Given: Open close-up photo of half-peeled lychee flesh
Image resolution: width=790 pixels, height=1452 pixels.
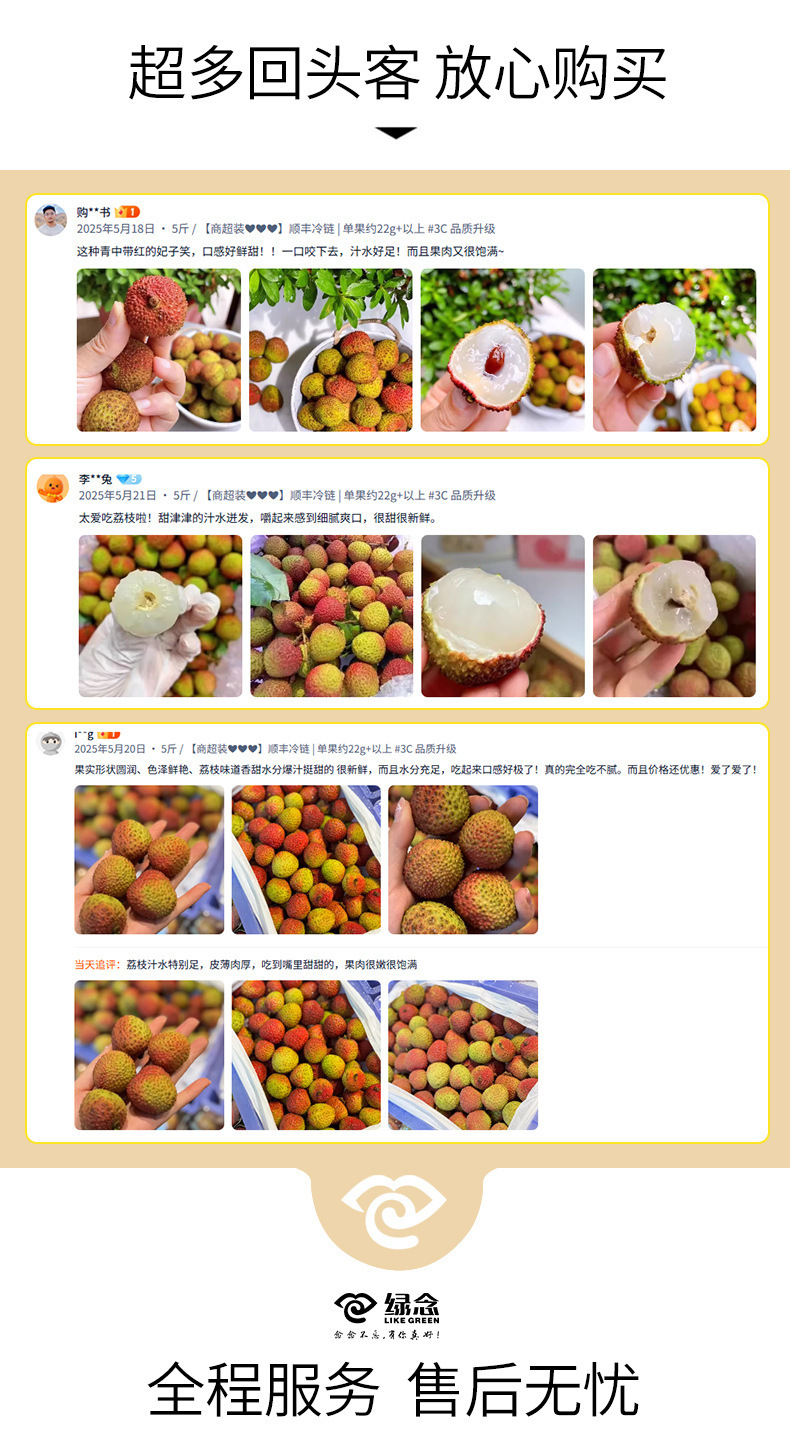Looking at the screenshot, I should (503, 616).
